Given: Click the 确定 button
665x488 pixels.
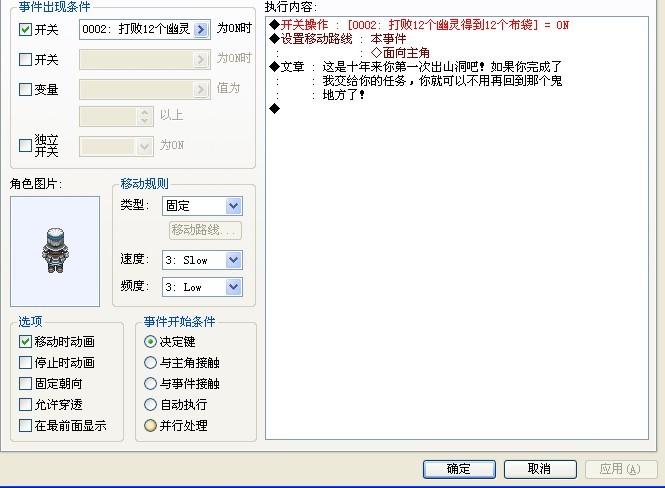Looking at the screenshot, I should pos(459,469).
